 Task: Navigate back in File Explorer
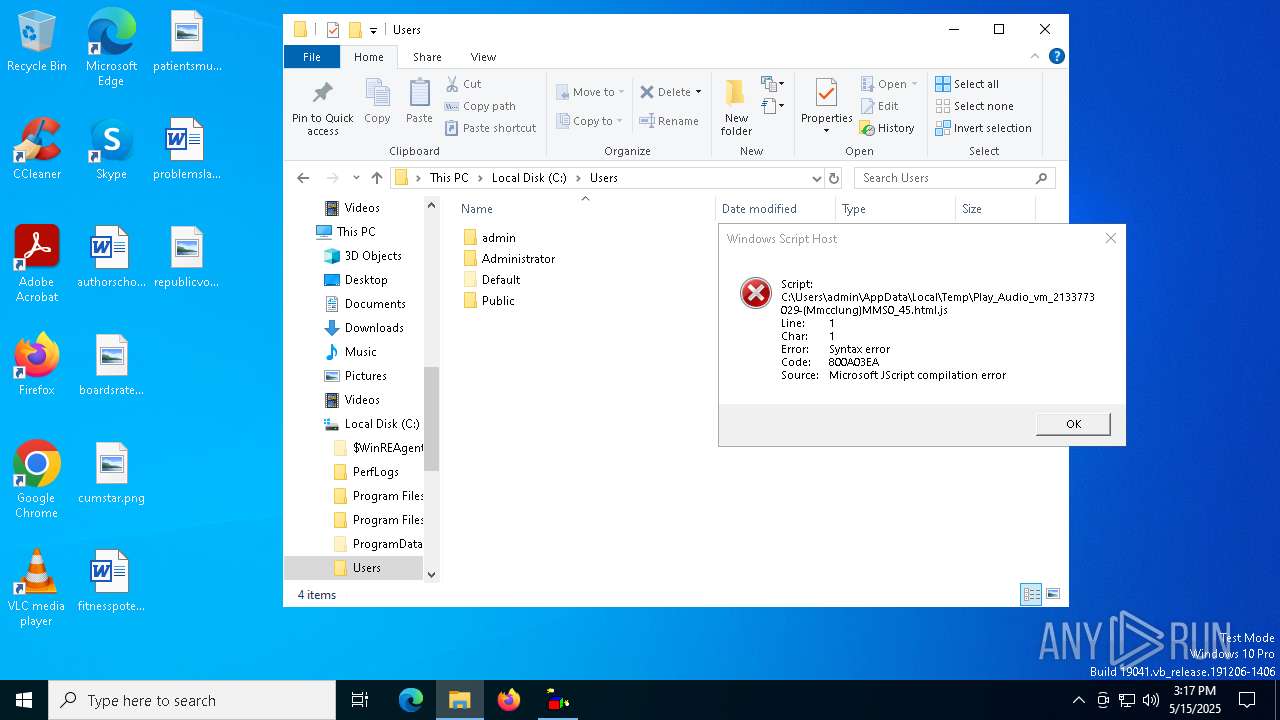[x=303, y=178]
